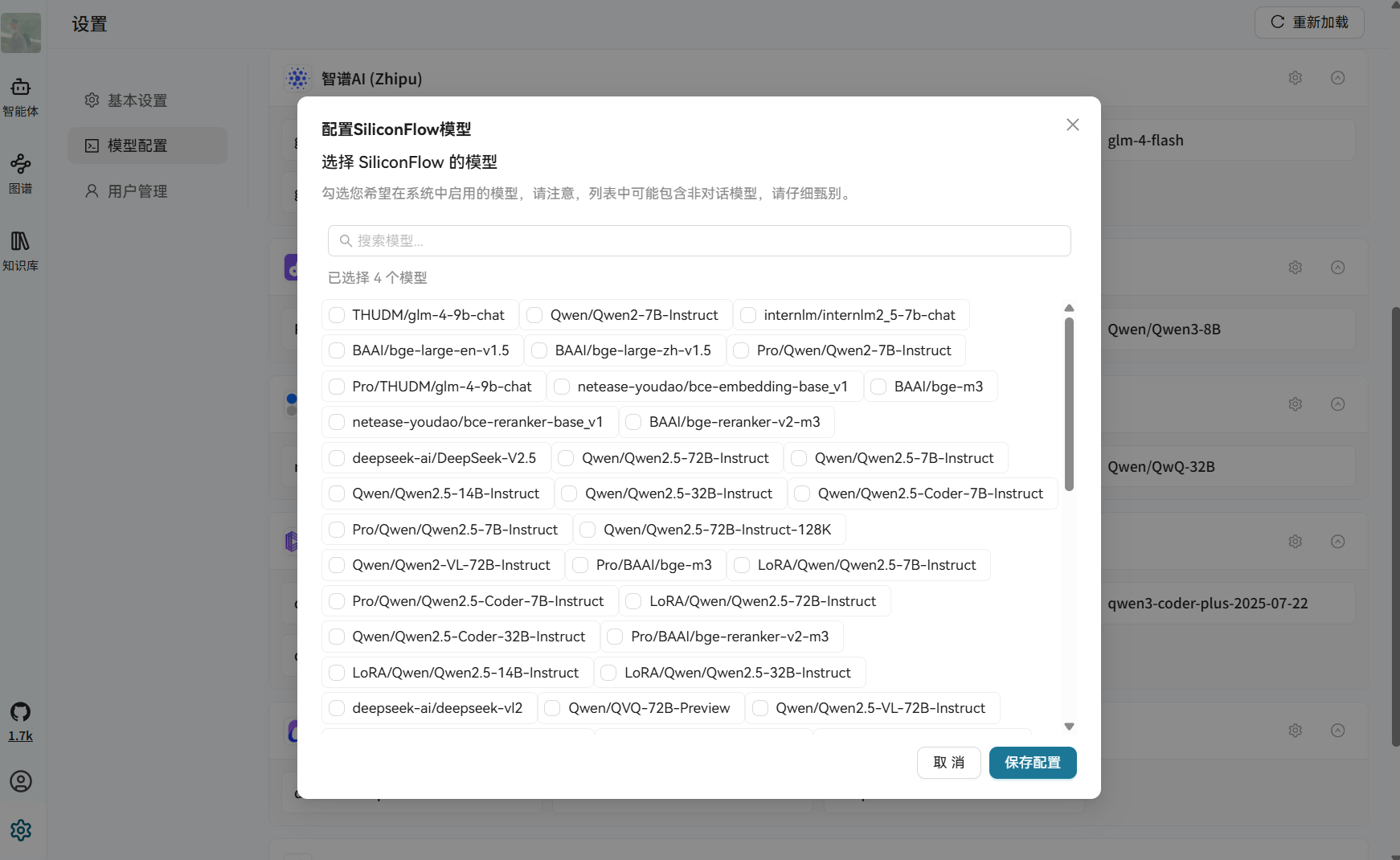The height and width of the screenshot is (860, 1400).
Task: Select deepseek-ai/deepseek-vl2 checkbox
Action: pos(337,708)
